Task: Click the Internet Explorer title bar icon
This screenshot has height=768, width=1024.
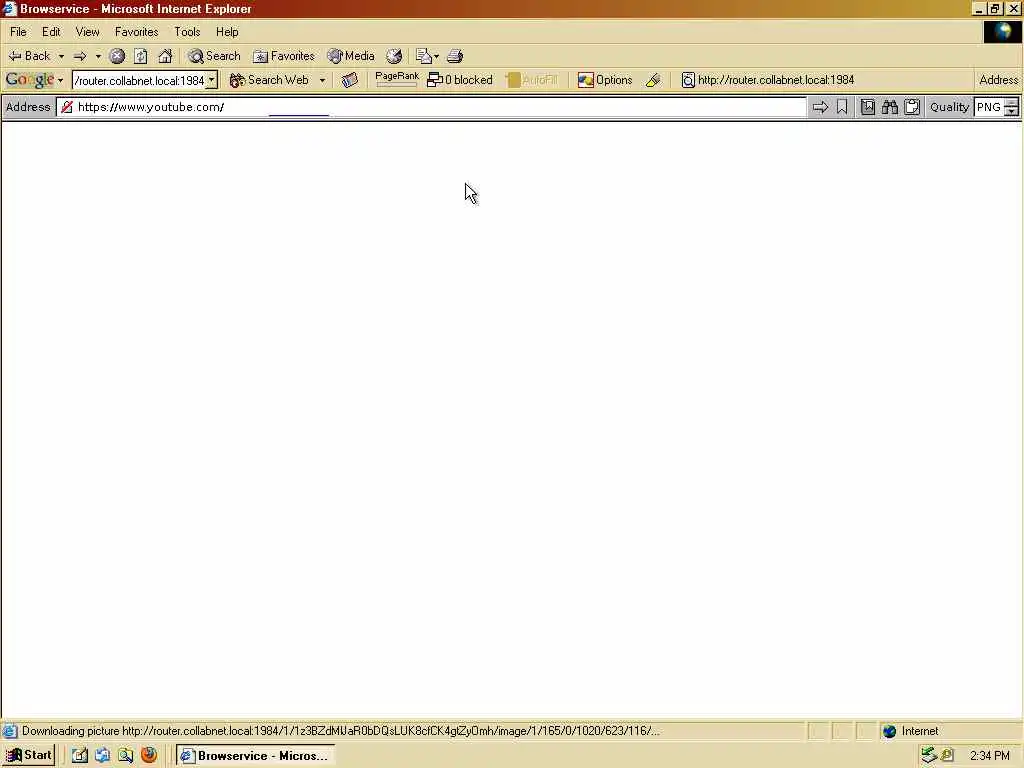Action: (9, 8)
